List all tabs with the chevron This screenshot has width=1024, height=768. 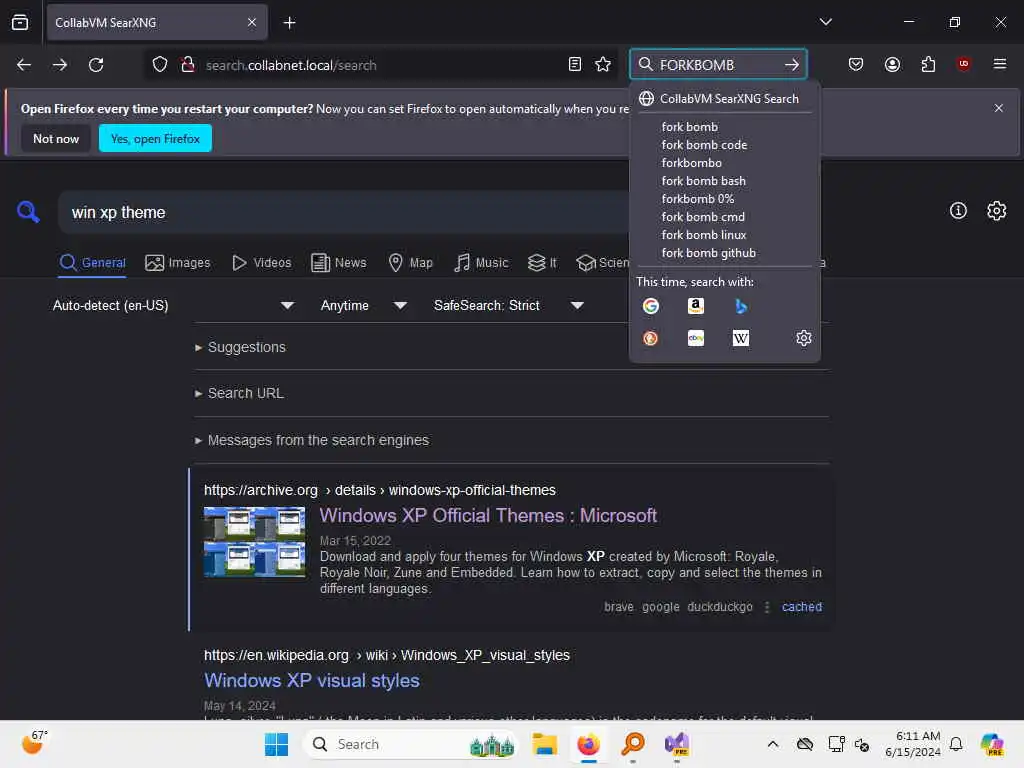[x=825, y=22]
